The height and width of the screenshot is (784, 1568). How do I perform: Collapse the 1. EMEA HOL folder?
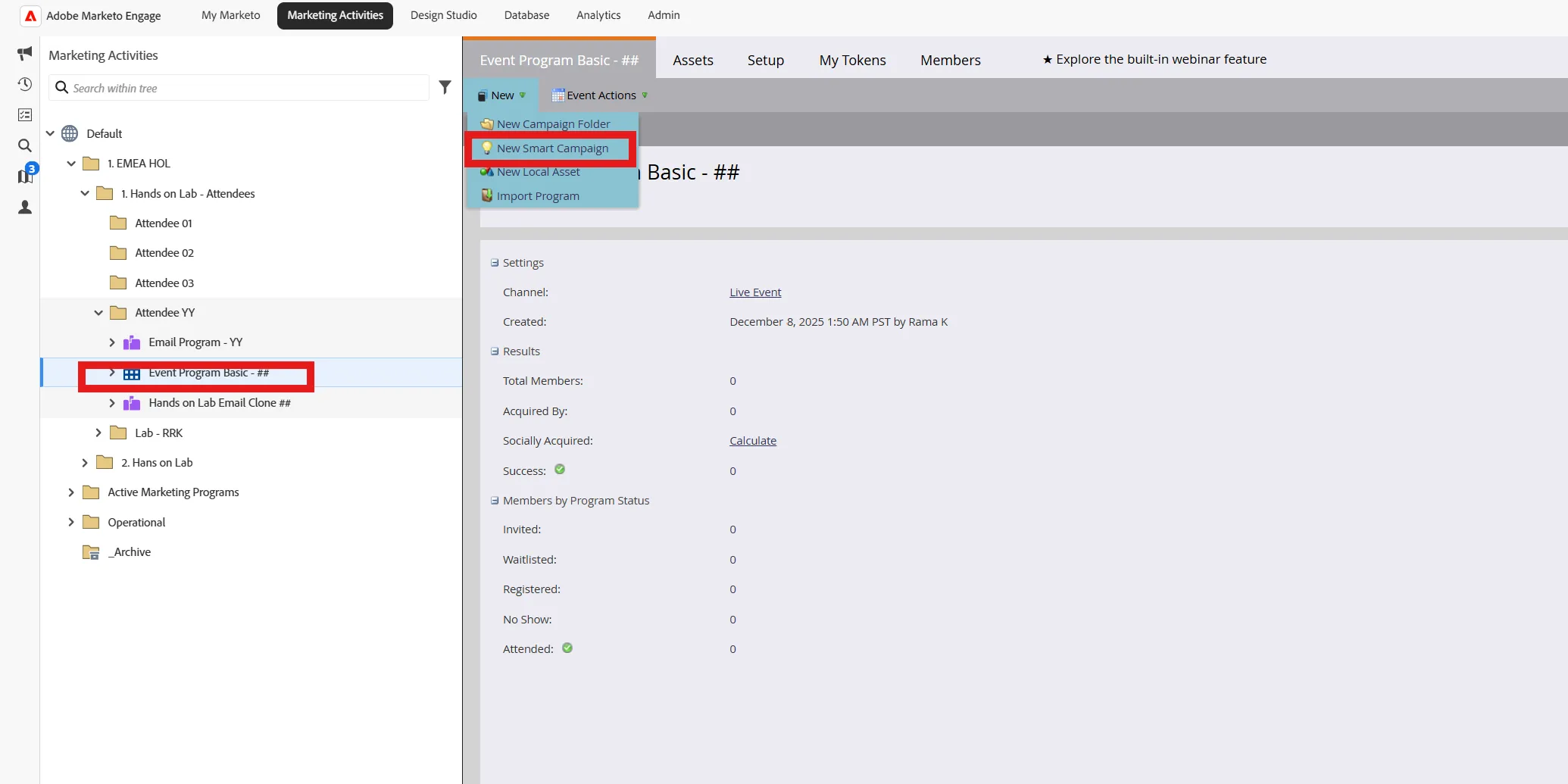71,164
